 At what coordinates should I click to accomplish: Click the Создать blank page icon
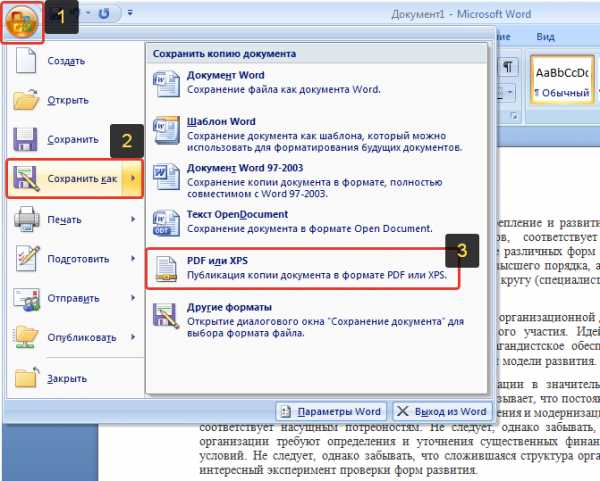tap(26, 60)
